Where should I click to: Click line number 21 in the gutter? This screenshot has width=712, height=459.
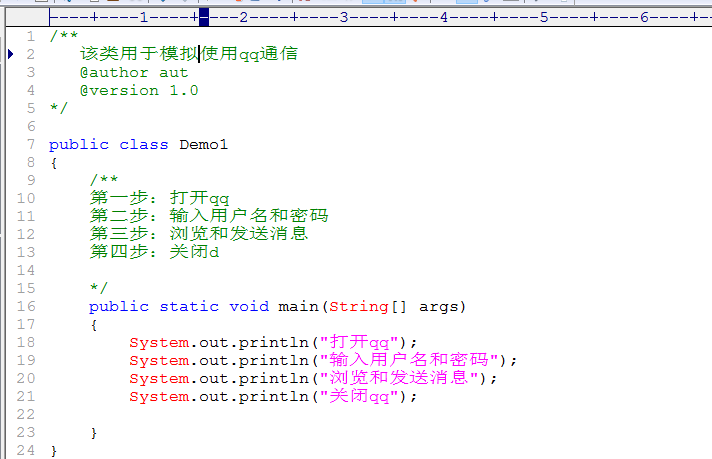coord(26,396)
